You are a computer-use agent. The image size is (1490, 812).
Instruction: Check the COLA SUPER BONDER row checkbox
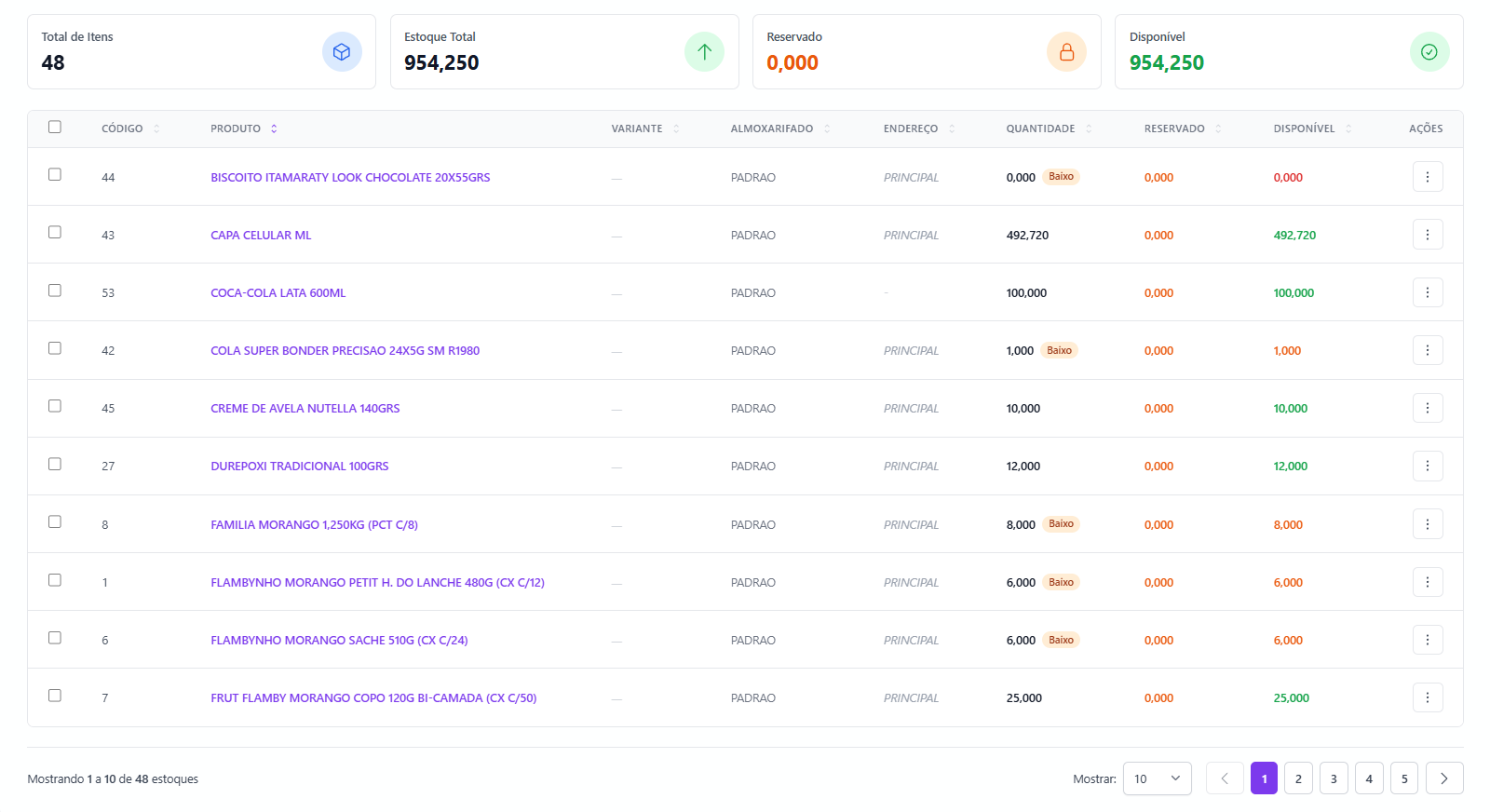point(55,347)
